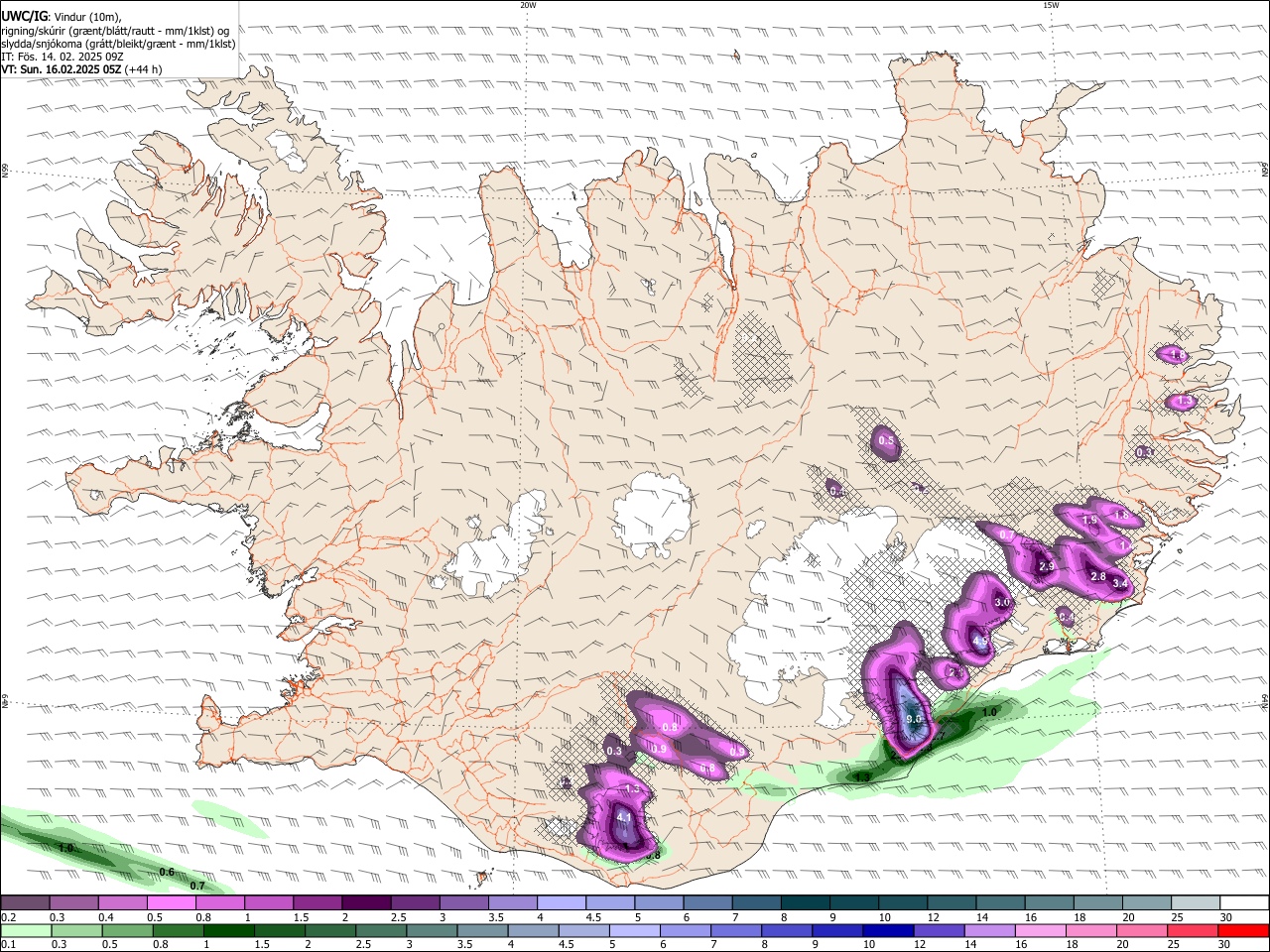The width and height of the screenshot is (1270, 952).
Task: Click the 4.9 precipitation value on map
Action: click(x=980, y=642)
